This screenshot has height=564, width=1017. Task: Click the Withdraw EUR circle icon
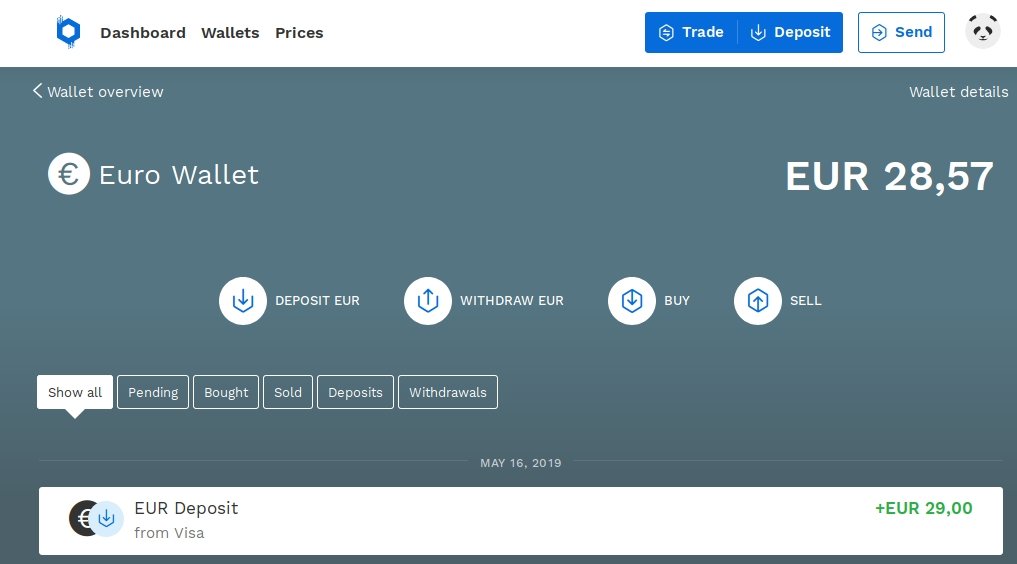pos(428,301)
